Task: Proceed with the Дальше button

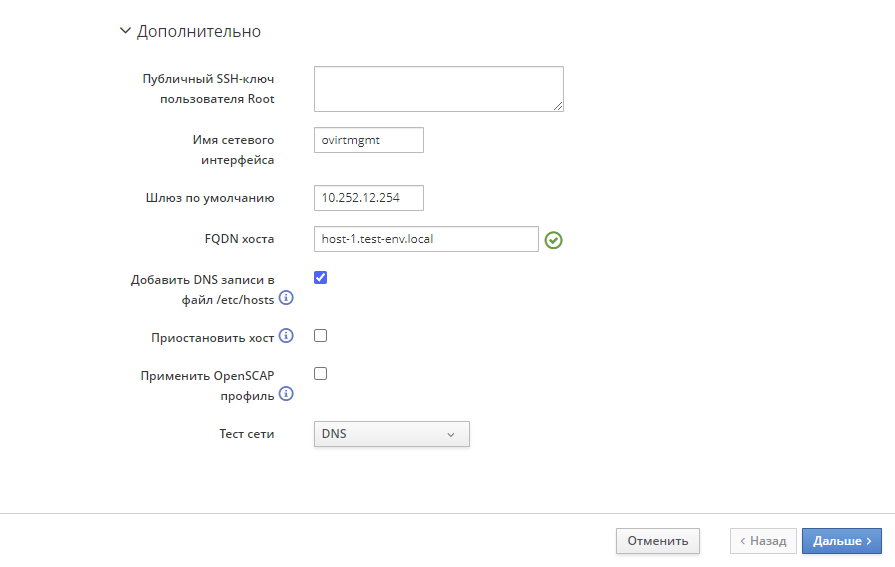Action: pos(842,541)
